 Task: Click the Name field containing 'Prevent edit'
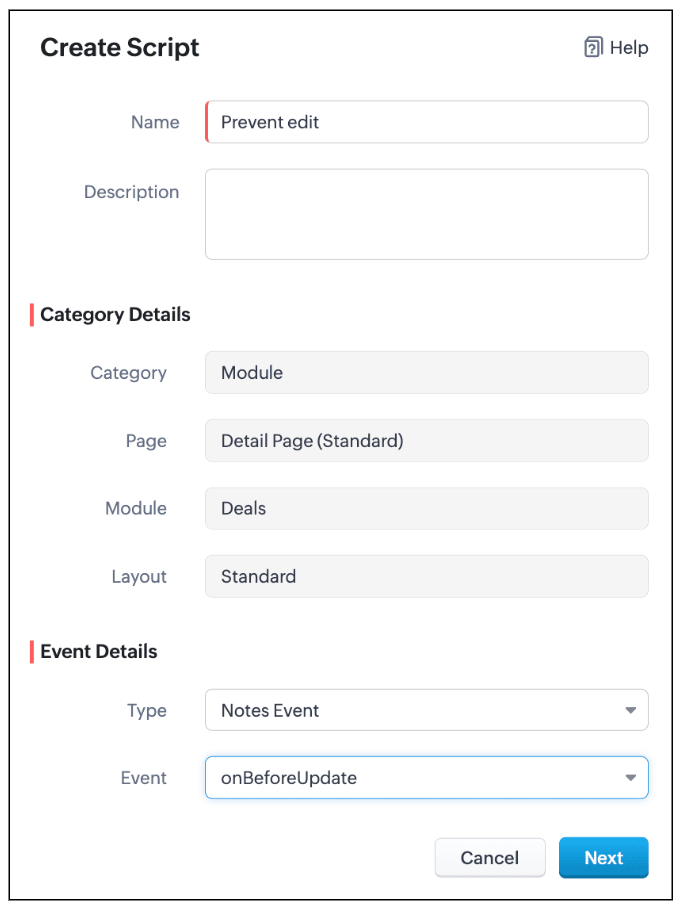click(427, 122)
